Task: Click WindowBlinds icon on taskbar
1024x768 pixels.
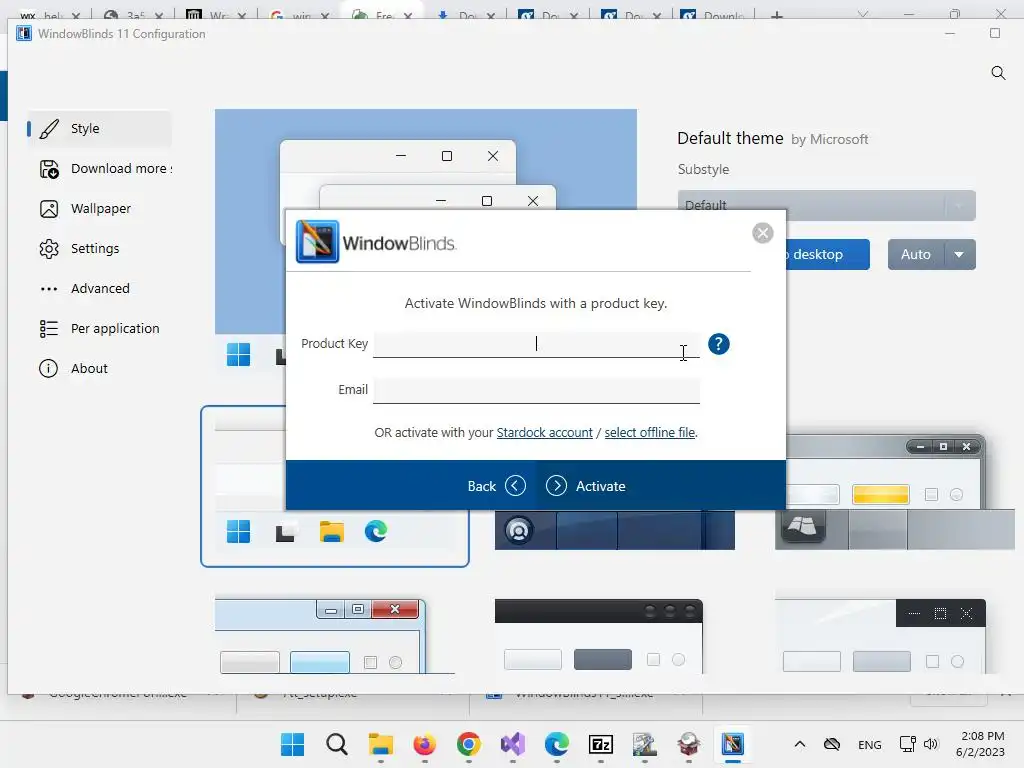Action: (x=733, y=744)
